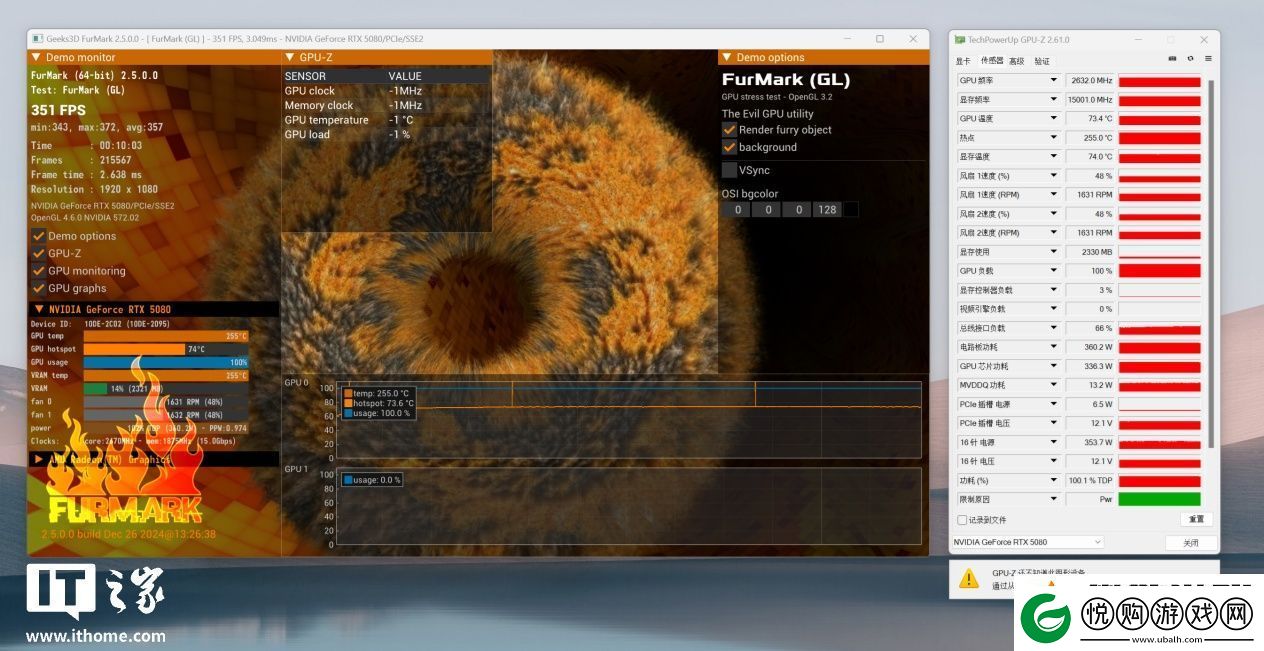The width and height of the screenshot is (1264, 651).
Task: Open the GPU 负载 sensor dropdown
Action: 1053,270
